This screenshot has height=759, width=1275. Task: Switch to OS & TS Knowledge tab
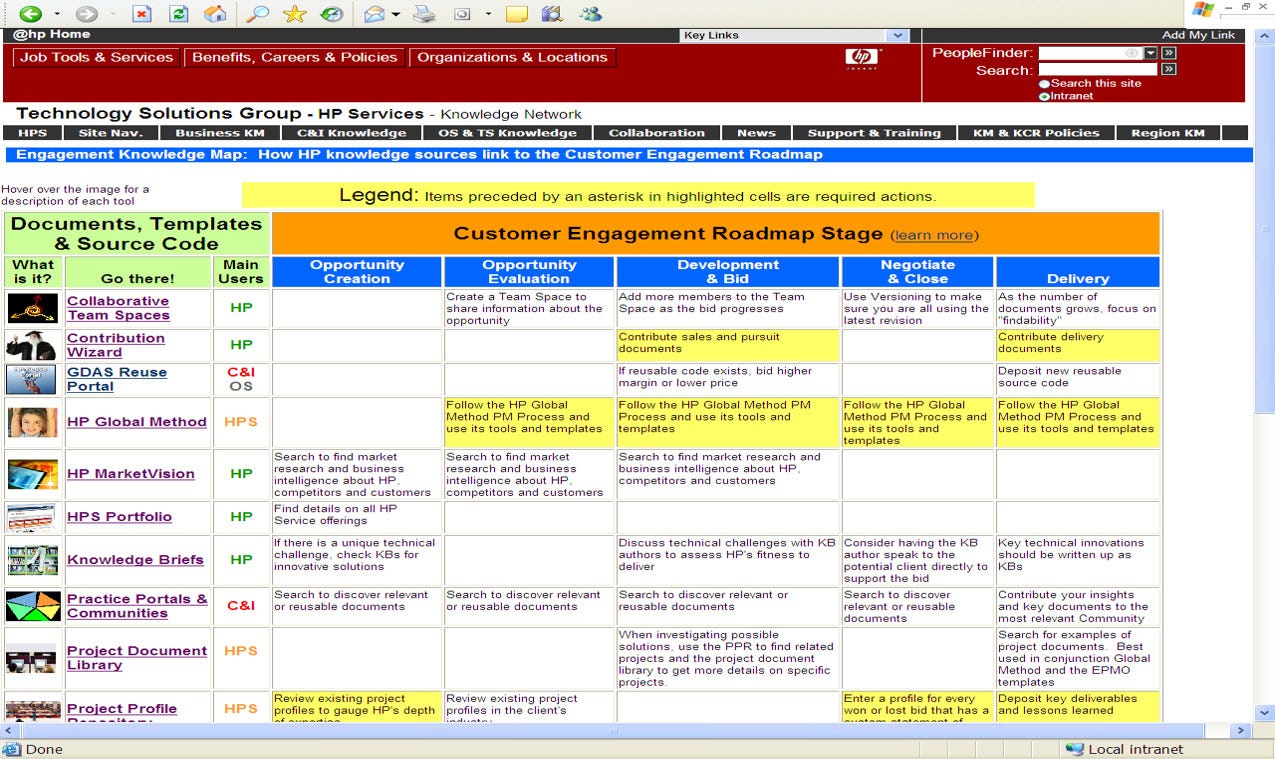point(508,133)
